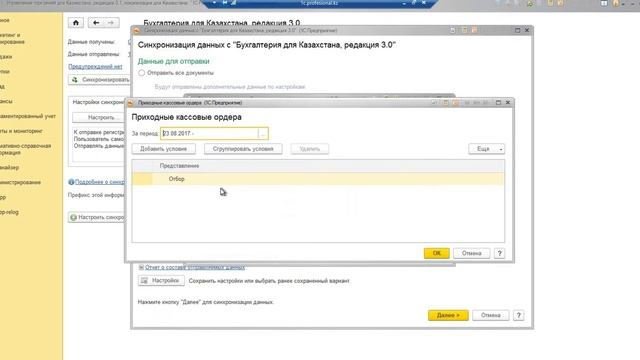Open 'Предупреждений нет' link

coord(95,67)
